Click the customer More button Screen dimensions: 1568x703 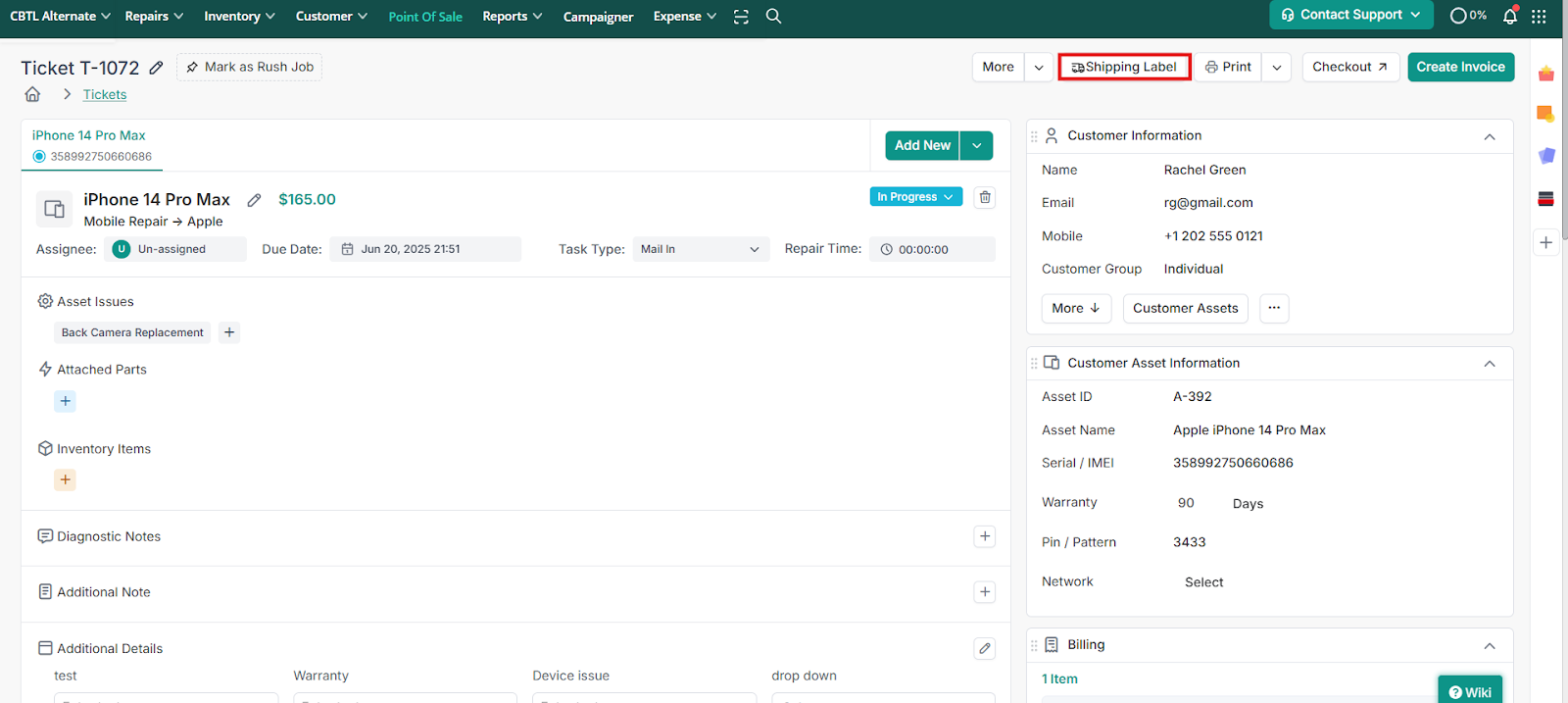tap(1076, 308)
